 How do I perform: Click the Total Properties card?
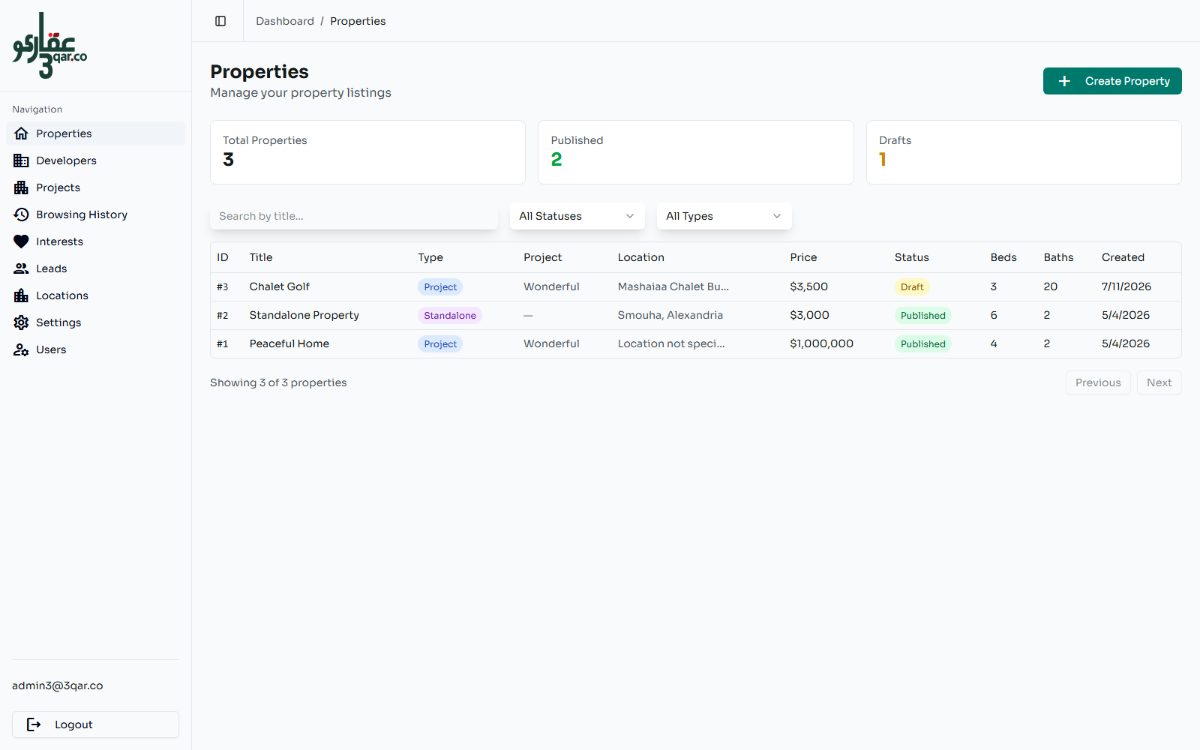tap(368, 152)
